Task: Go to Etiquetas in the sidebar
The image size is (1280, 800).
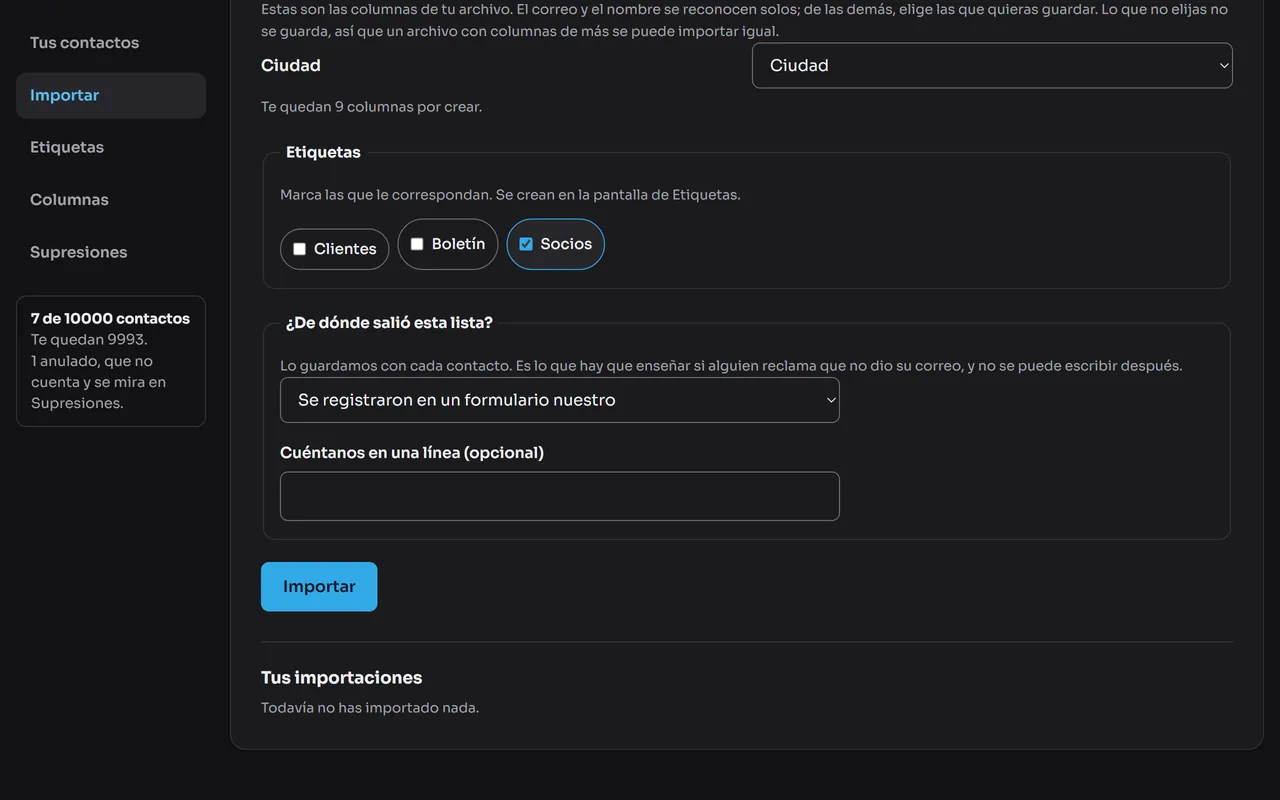Action: tap(67, 147)
